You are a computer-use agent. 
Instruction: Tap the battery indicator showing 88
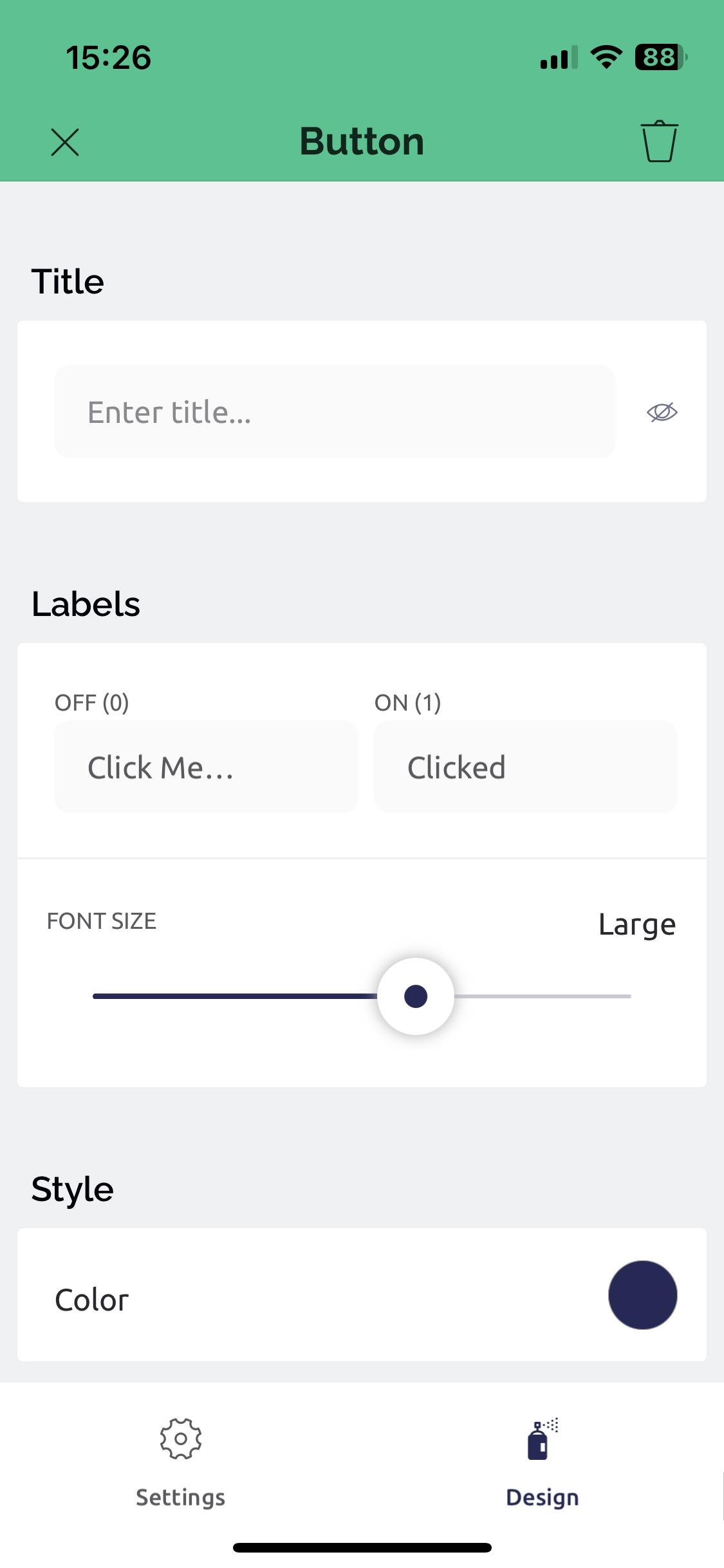(660, 57)
